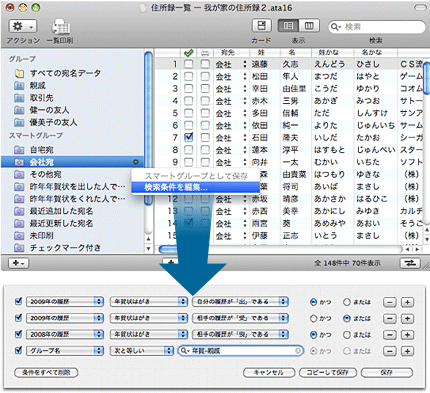Open first row 年賀状はがき dropdown
The image size is (430, 393).
click(x=149, y=302)
